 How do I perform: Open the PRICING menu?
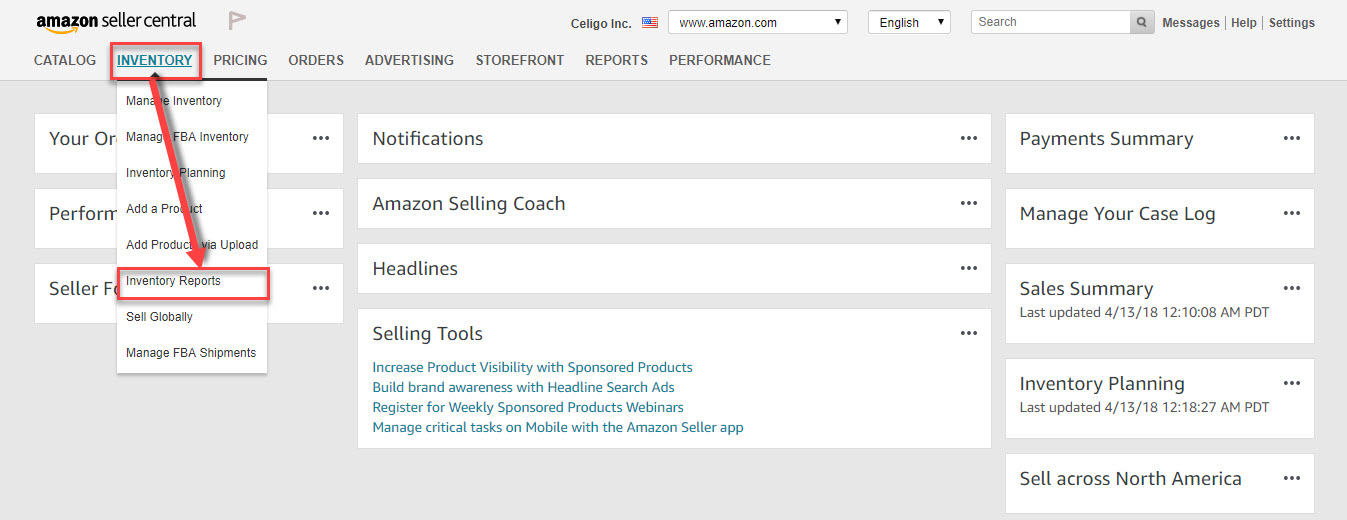(240, 60)
